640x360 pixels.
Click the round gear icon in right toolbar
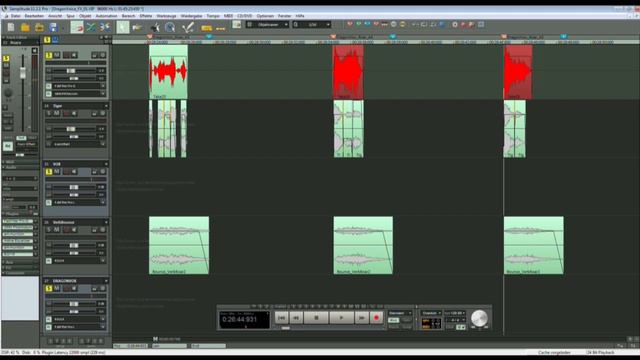pos(455,24)
